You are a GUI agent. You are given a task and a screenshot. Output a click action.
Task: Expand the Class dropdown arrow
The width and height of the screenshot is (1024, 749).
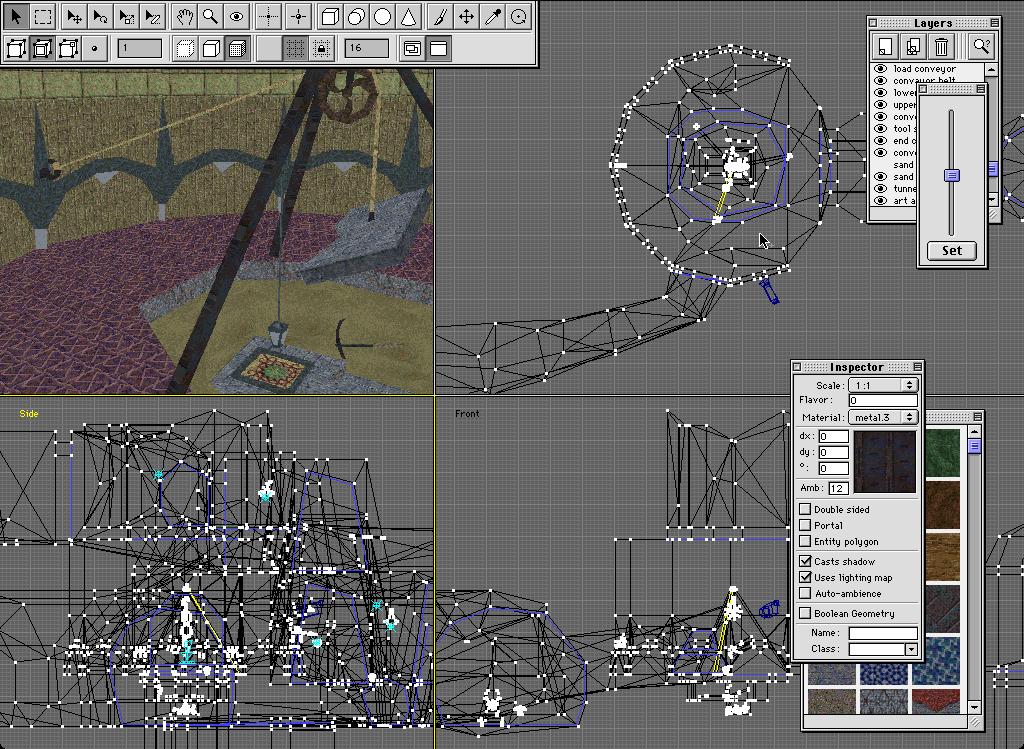click(x=911, y=649)
